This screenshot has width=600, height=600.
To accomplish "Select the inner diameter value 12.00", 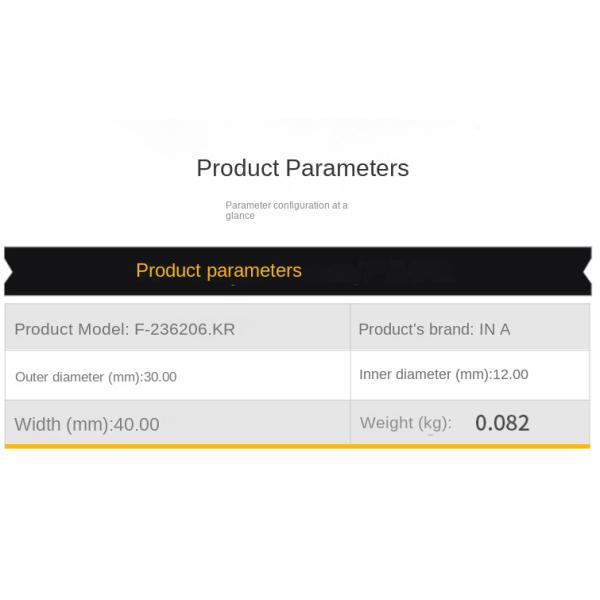I will tap(510, 374).
